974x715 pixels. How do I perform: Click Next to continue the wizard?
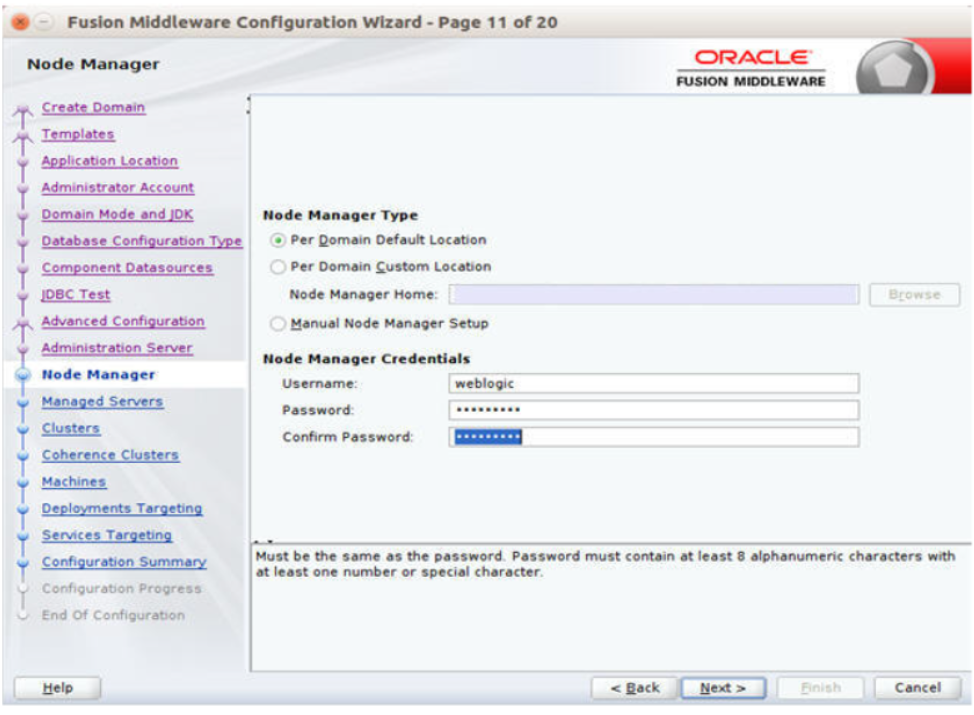(x=723, y=688)
